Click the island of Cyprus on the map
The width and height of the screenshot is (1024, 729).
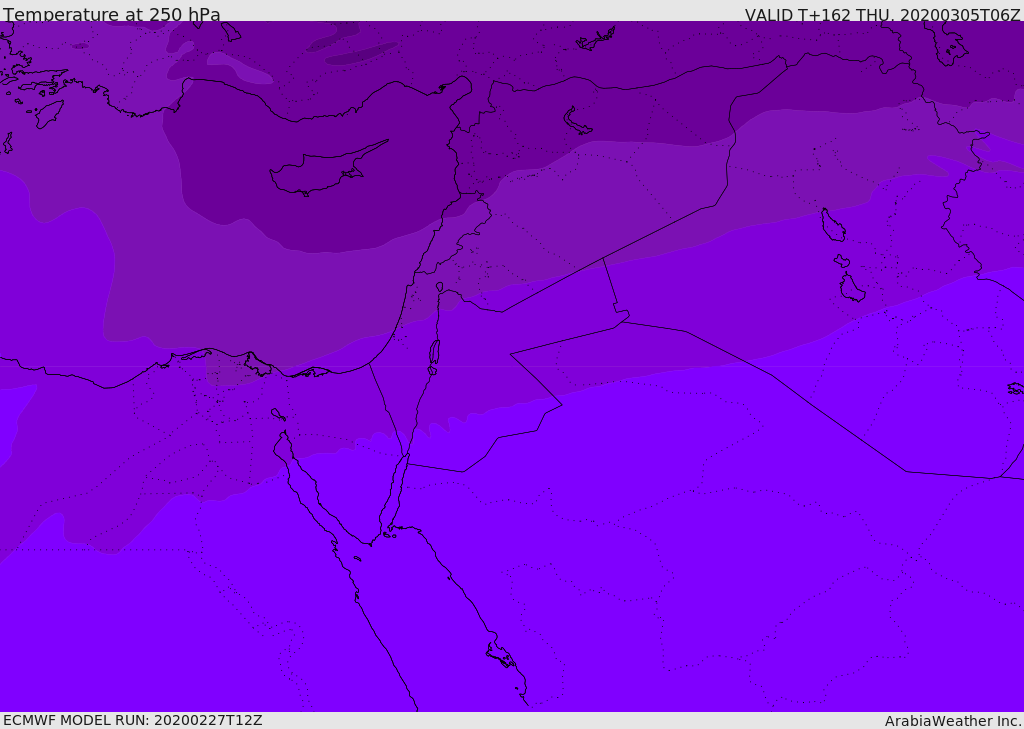click(x=327, y=170)
